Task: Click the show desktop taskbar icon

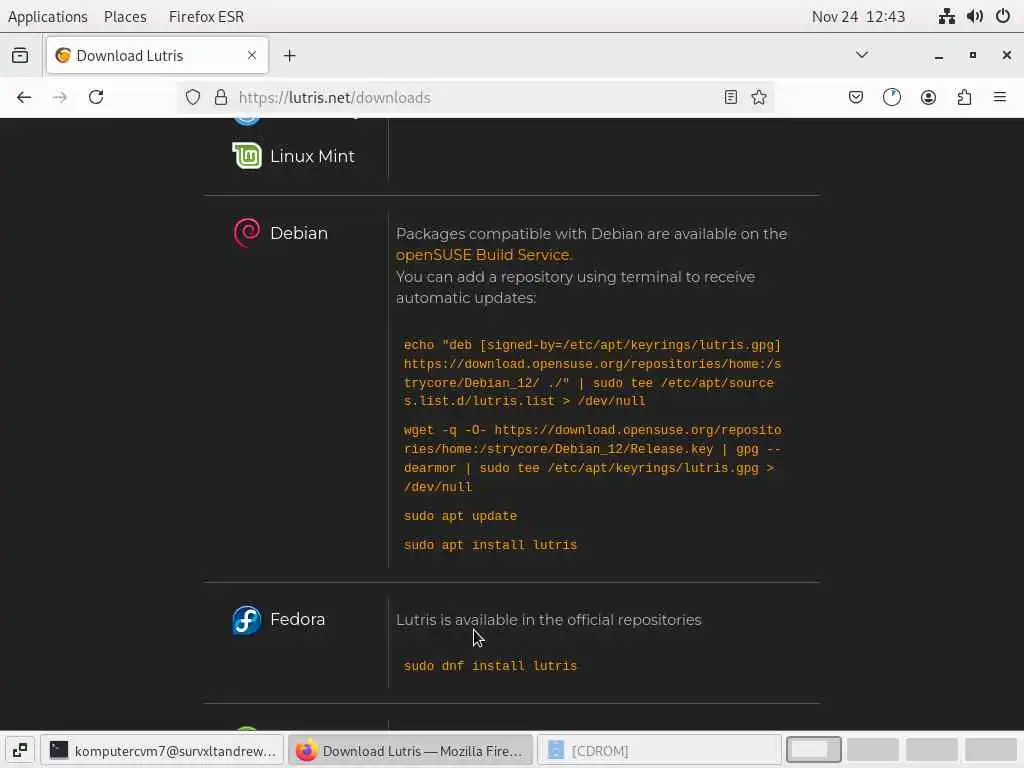Action: click(20, 750)
